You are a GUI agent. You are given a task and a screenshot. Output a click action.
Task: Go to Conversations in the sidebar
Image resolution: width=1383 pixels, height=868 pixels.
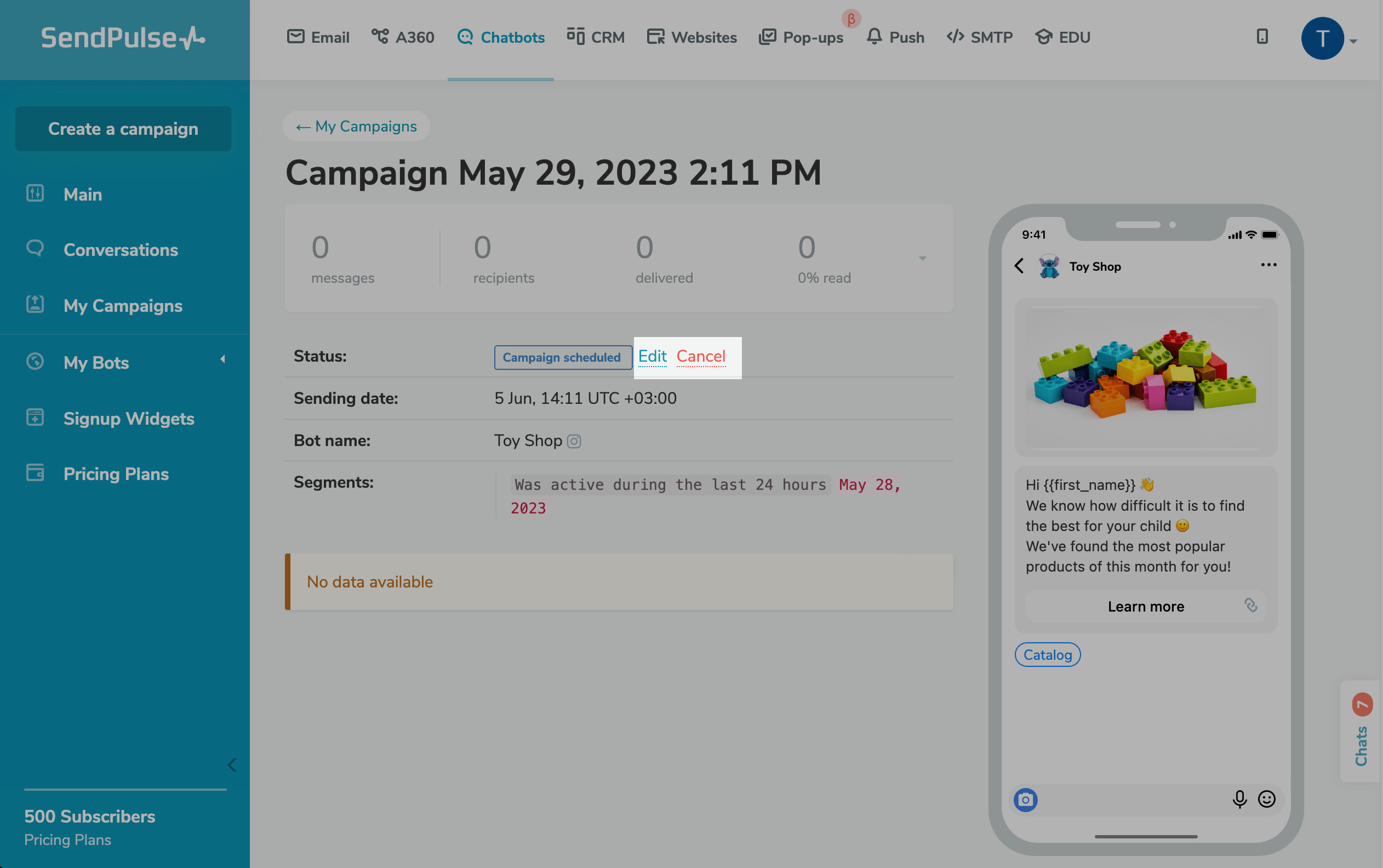tap(121, 250)
